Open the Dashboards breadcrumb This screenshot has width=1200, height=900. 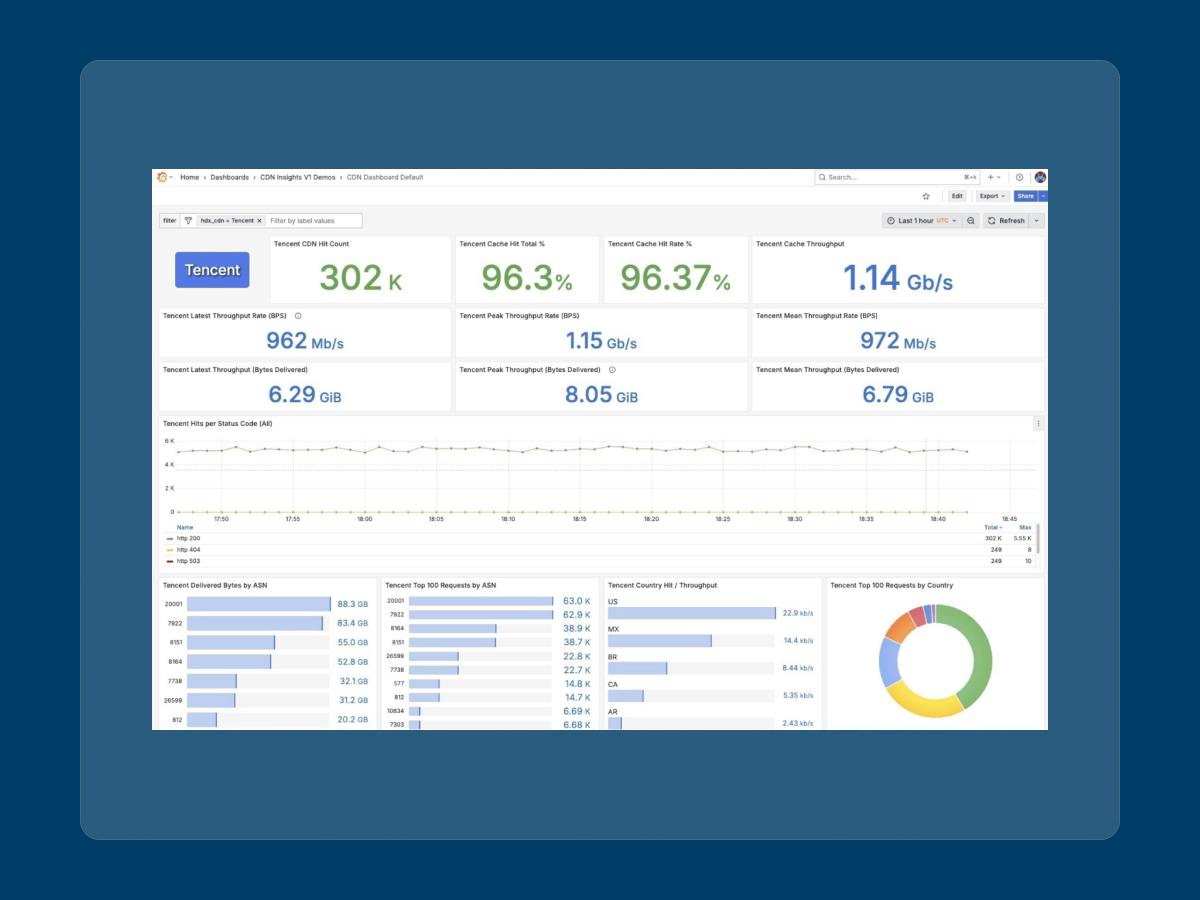point(230,177)
